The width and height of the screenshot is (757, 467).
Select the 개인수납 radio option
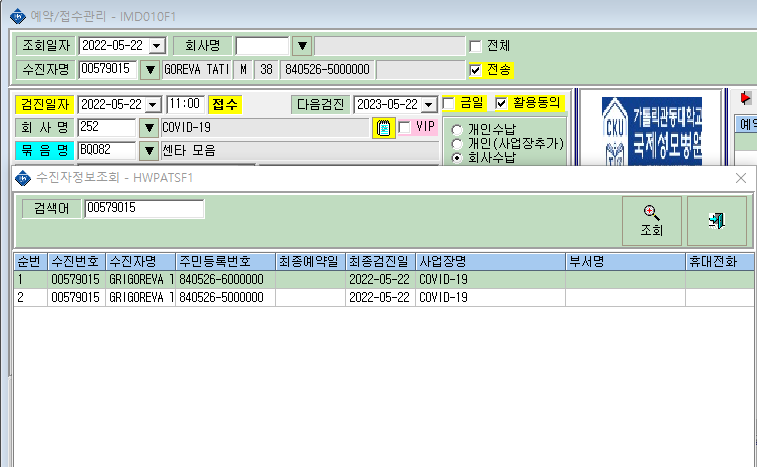tap(457, 130)
